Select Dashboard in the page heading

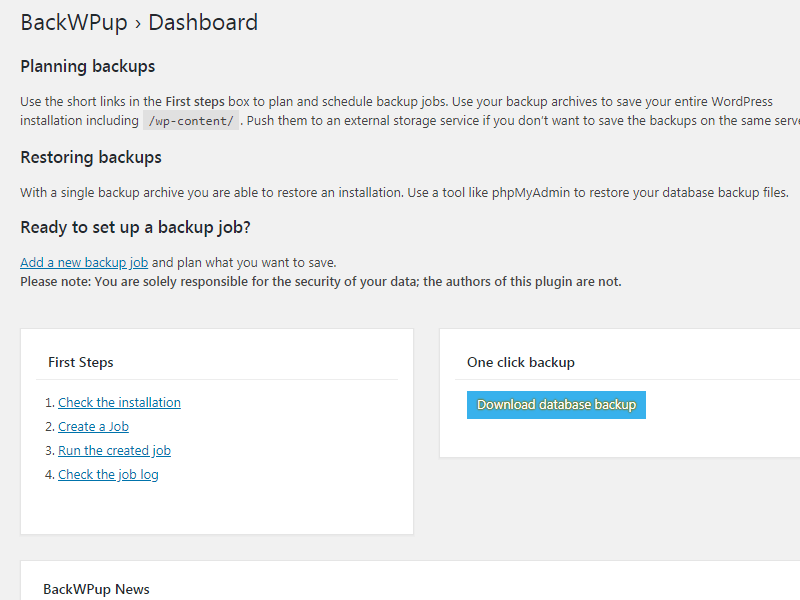[x=203, y=22]
